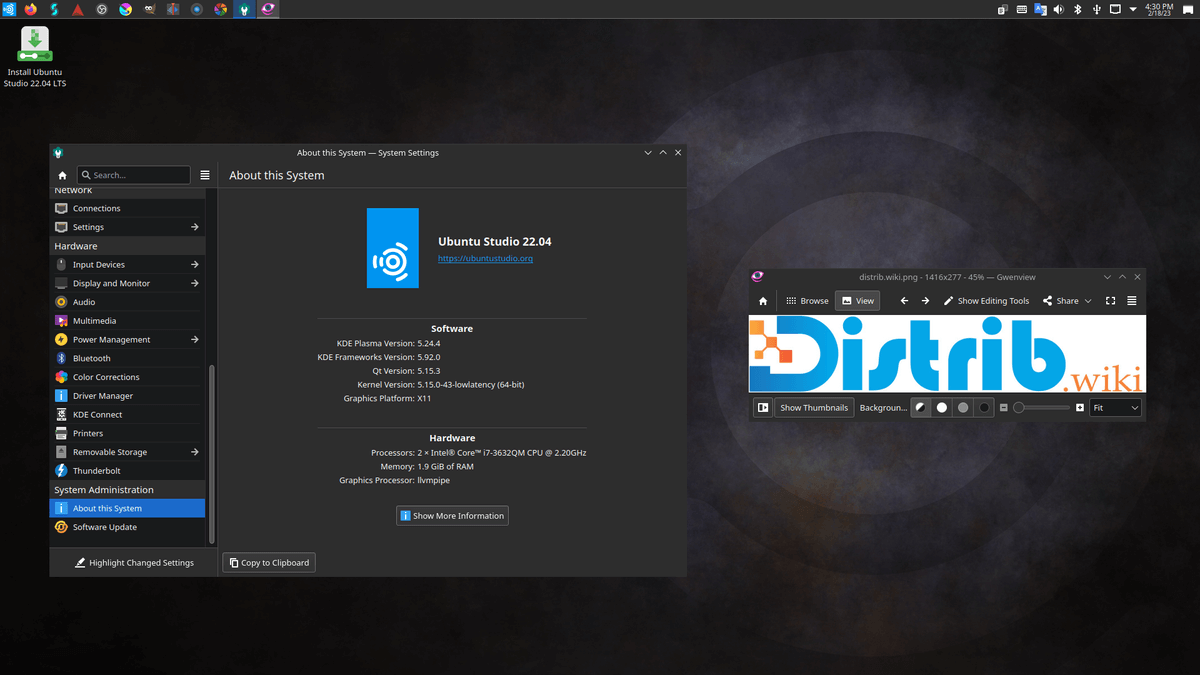Image resolution: width=1200 pixels, height=675 pixels.
Task: Expand the network Settings submenu arrow
Action: click(195, 227)
